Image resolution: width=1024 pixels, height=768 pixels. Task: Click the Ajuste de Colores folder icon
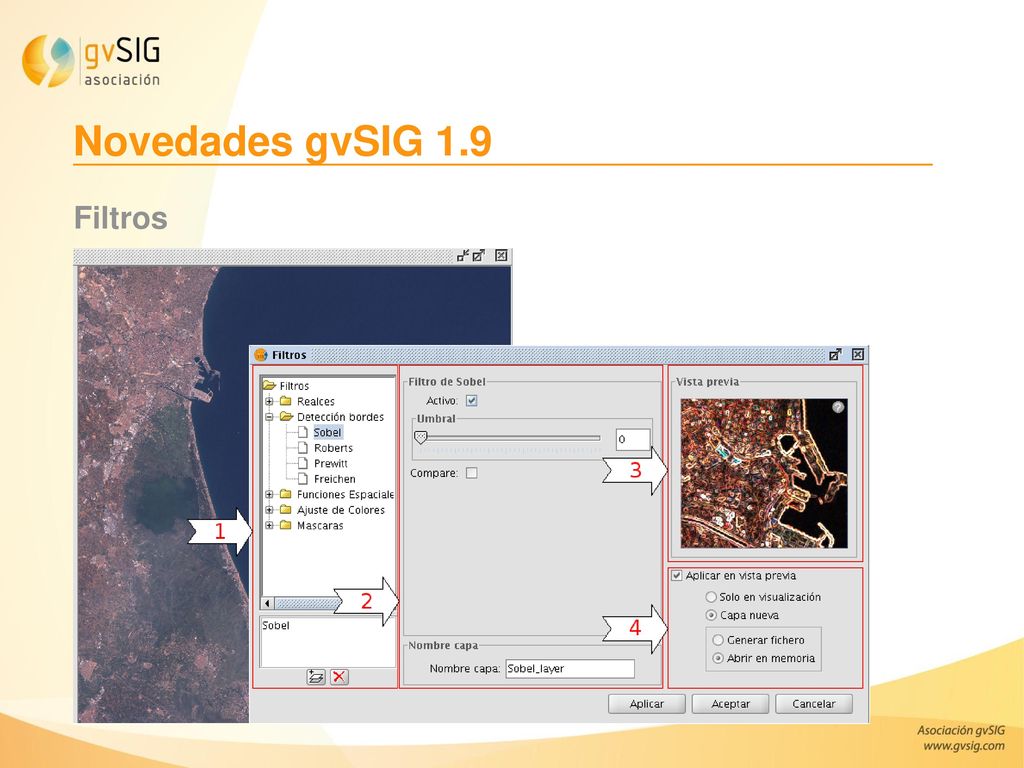pos(285,509)
